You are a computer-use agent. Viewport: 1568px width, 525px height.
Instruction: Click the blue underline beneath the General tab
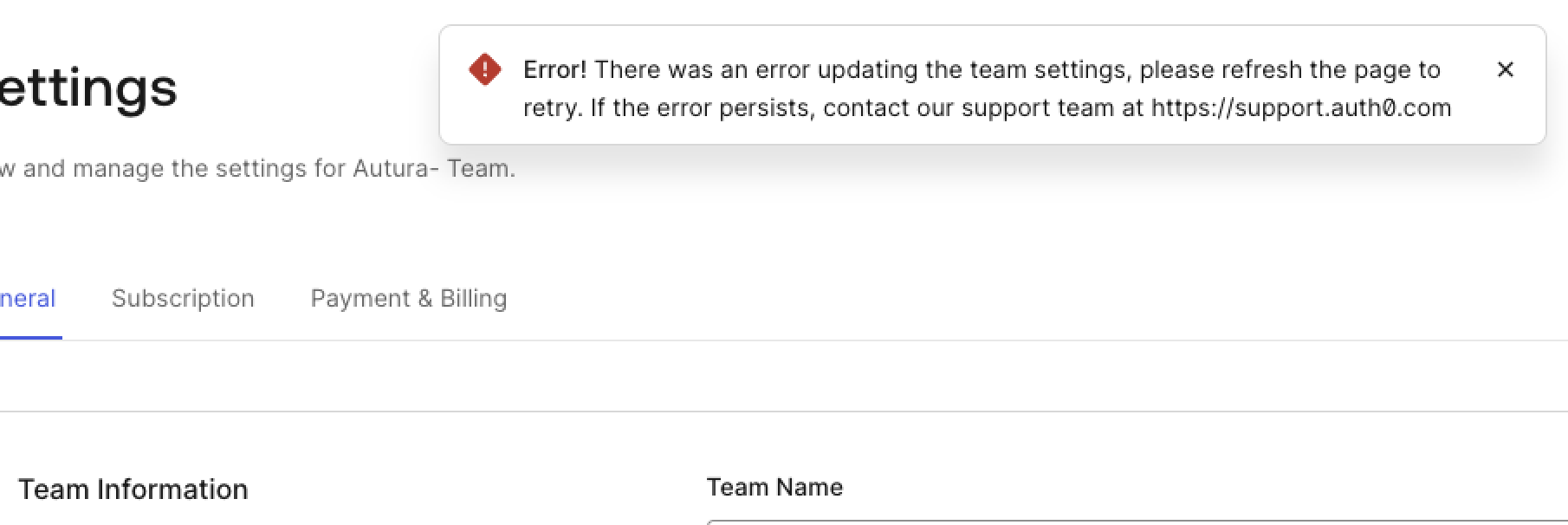point(29,338)
